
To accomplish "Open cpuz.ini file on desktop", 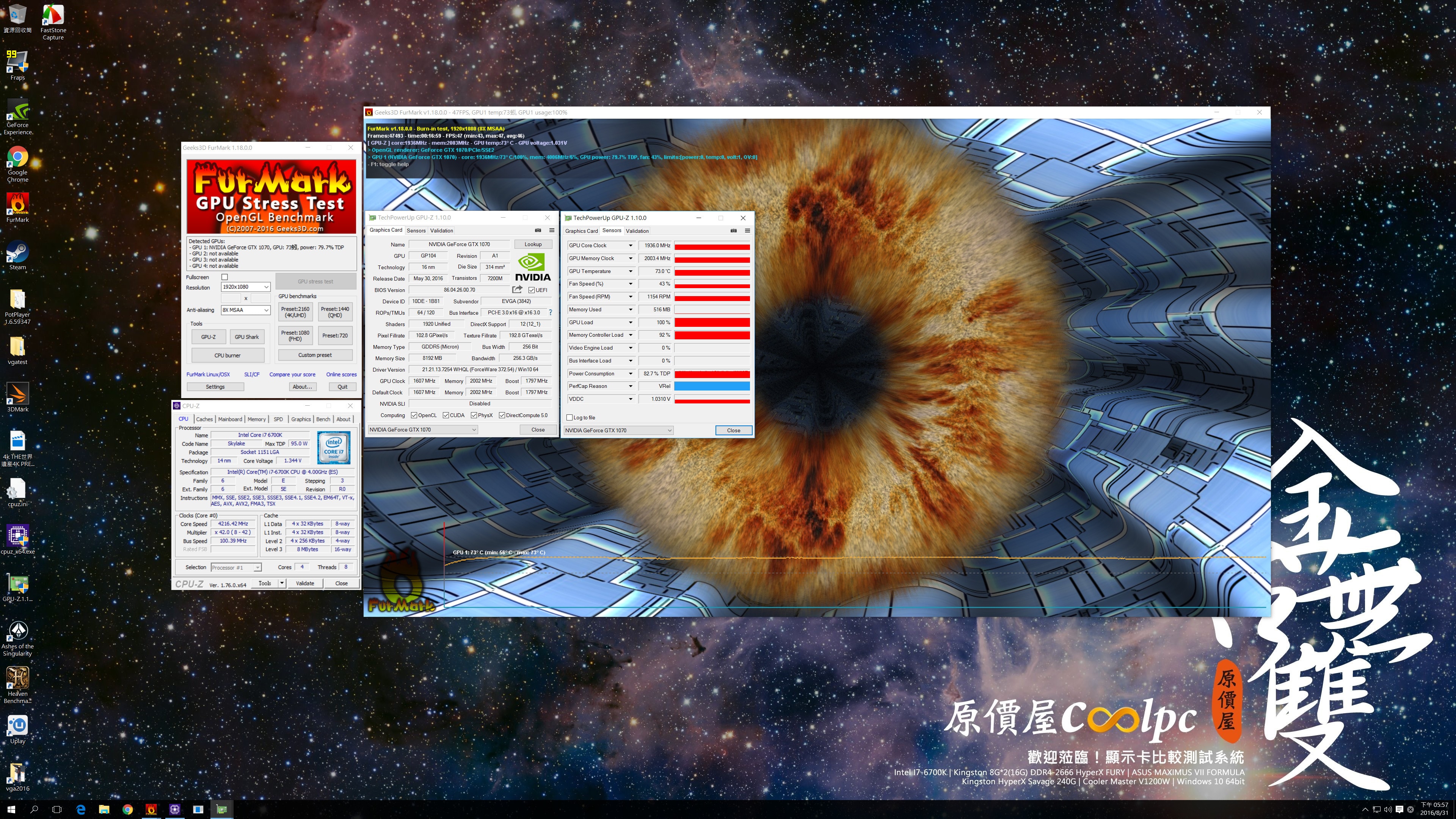I will pyautogui.click(x=17, y=492).
